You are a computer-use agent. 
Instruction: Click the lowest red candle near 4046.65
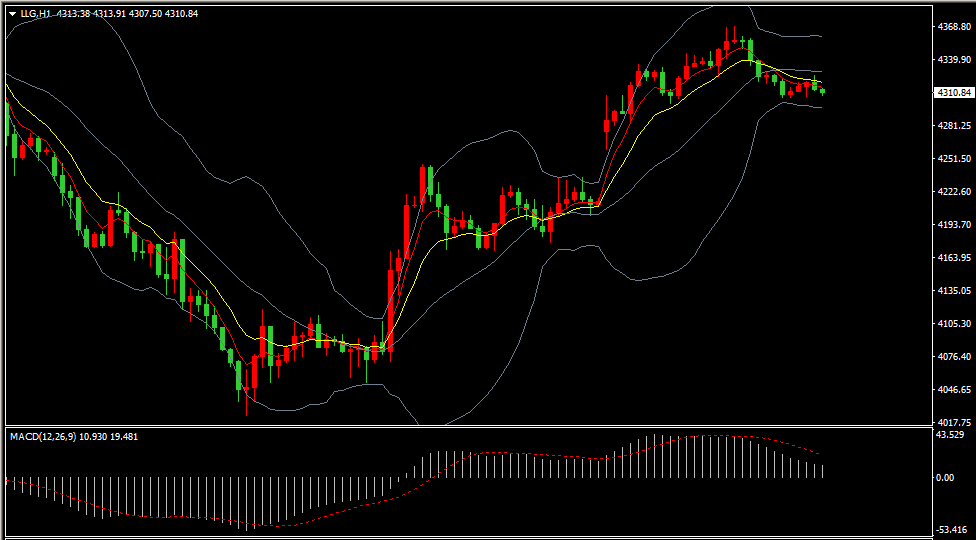pos(246,390)
